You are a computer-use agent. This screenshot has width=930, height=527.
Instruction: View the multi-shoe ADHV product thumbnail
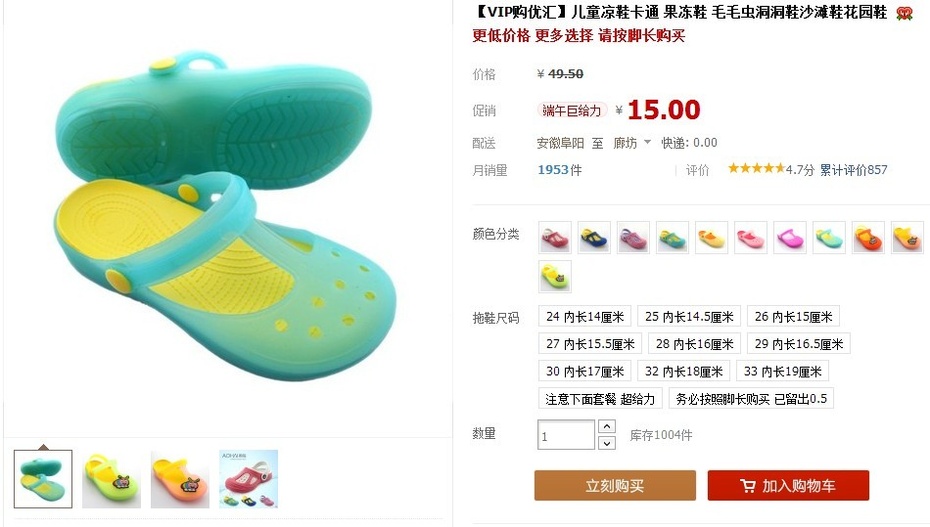point(249,479)
